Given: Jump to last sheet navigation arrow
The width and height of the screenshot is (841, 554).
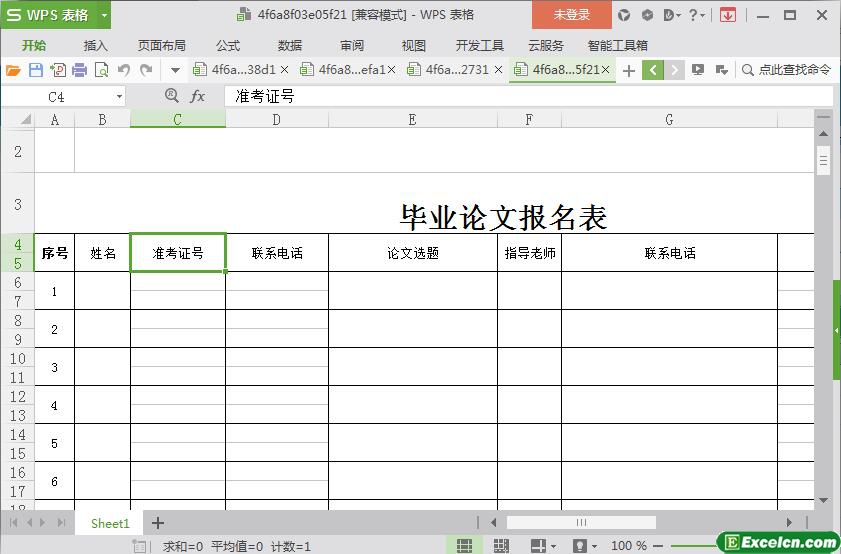Looking at the screenshot, I should point(62,522).
